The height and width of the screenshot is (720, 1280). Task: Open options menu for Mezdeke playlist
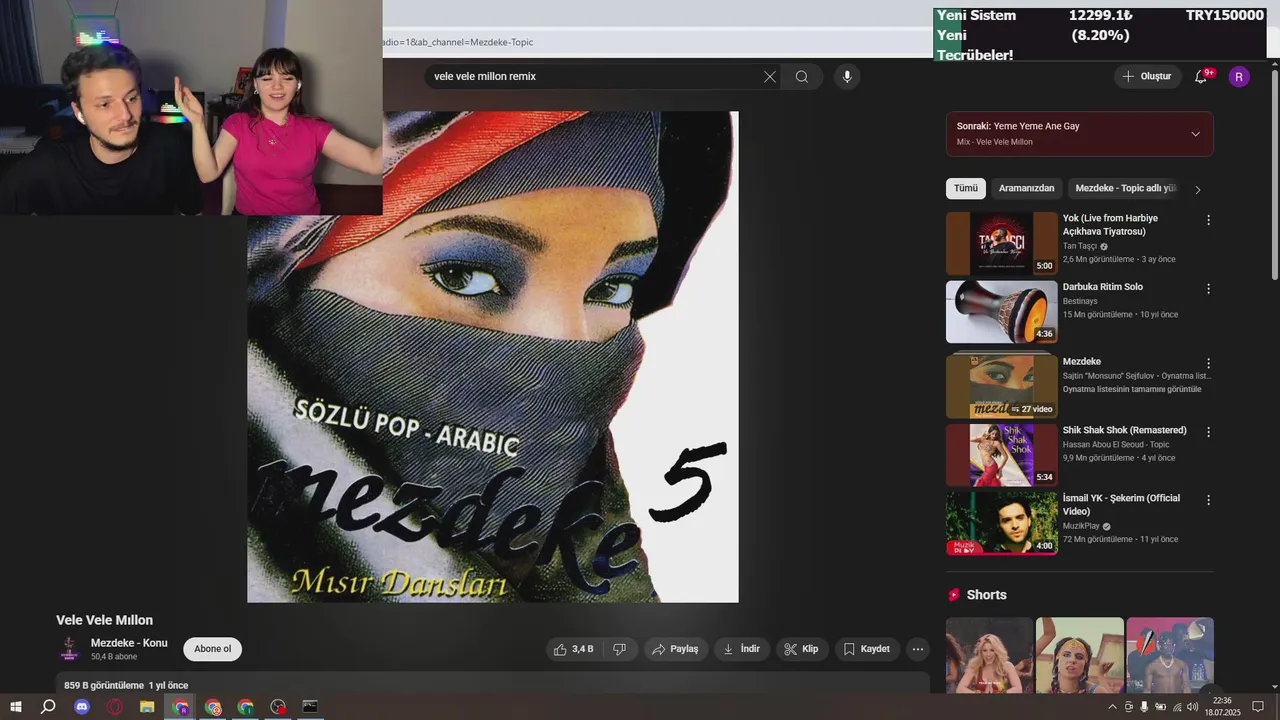(1208, 364)
